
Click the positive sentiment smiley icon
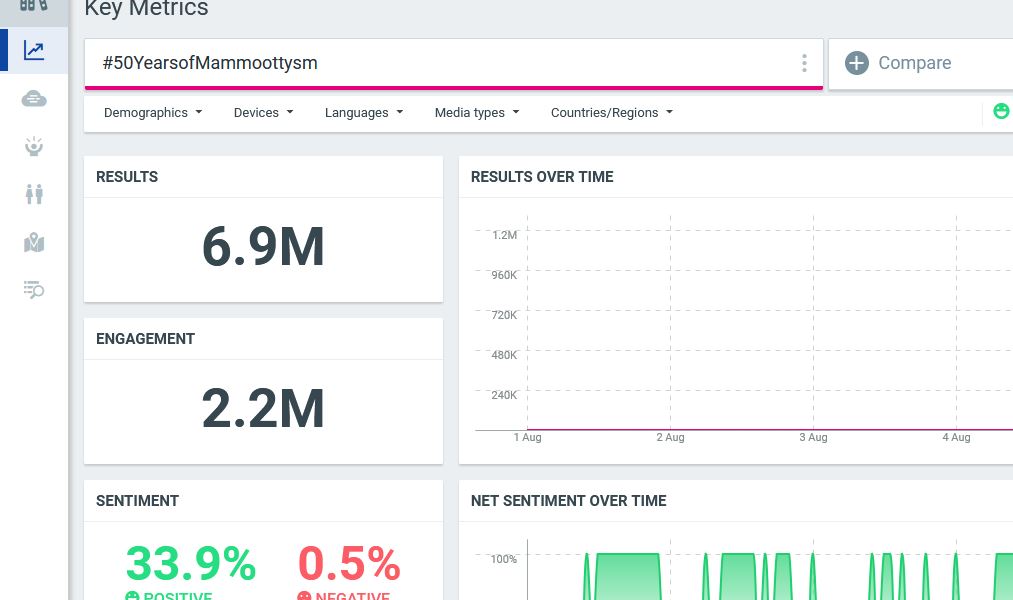[132, 595]
